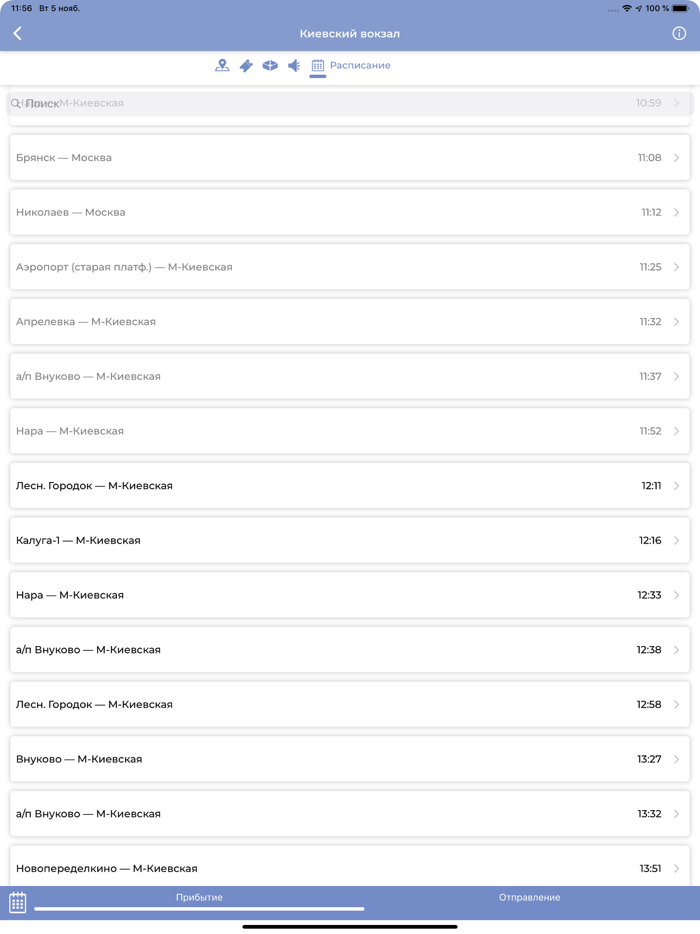Expand the Брянск — Москва schedule row

point(677,157)
